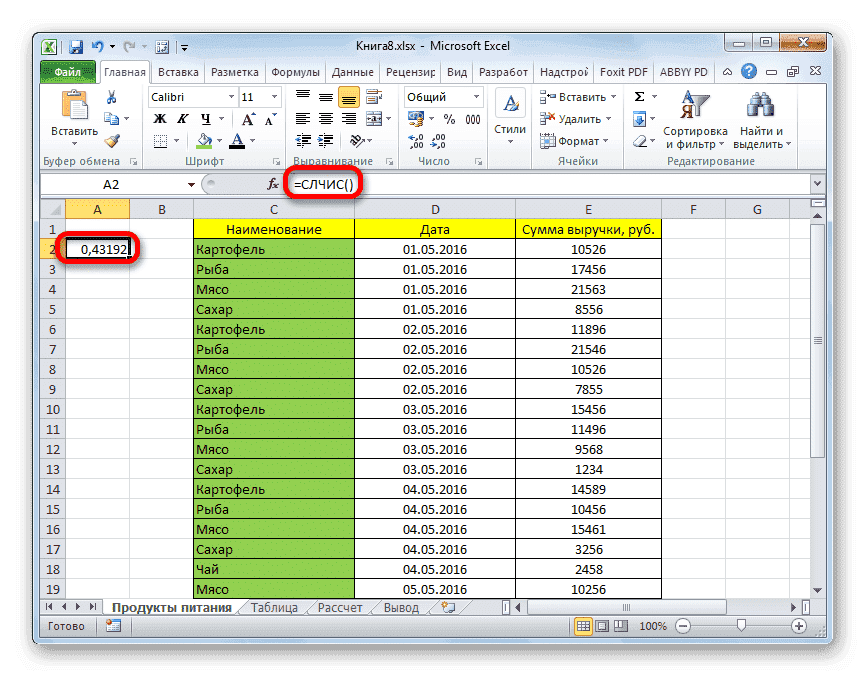
Task: Toggle italic formatting with the K icon
Action: click(x=182, y=118)
